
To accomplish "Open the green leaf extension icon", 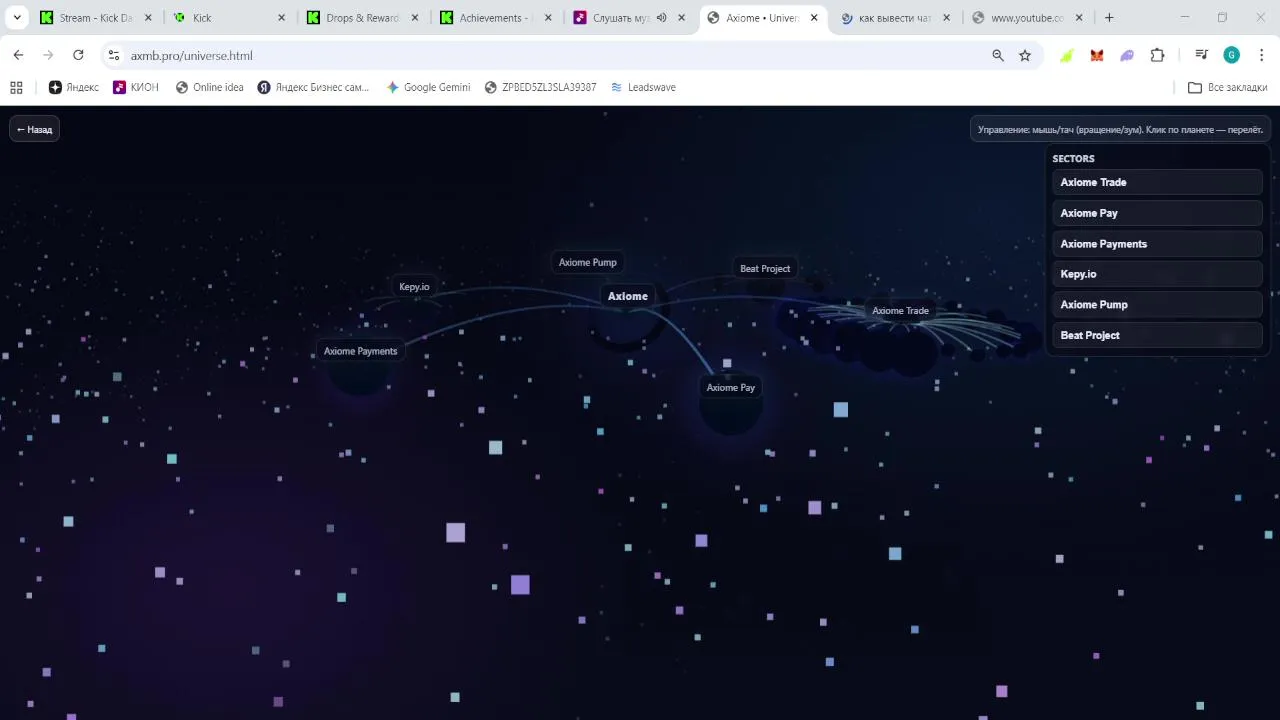I will [1067, 55].
